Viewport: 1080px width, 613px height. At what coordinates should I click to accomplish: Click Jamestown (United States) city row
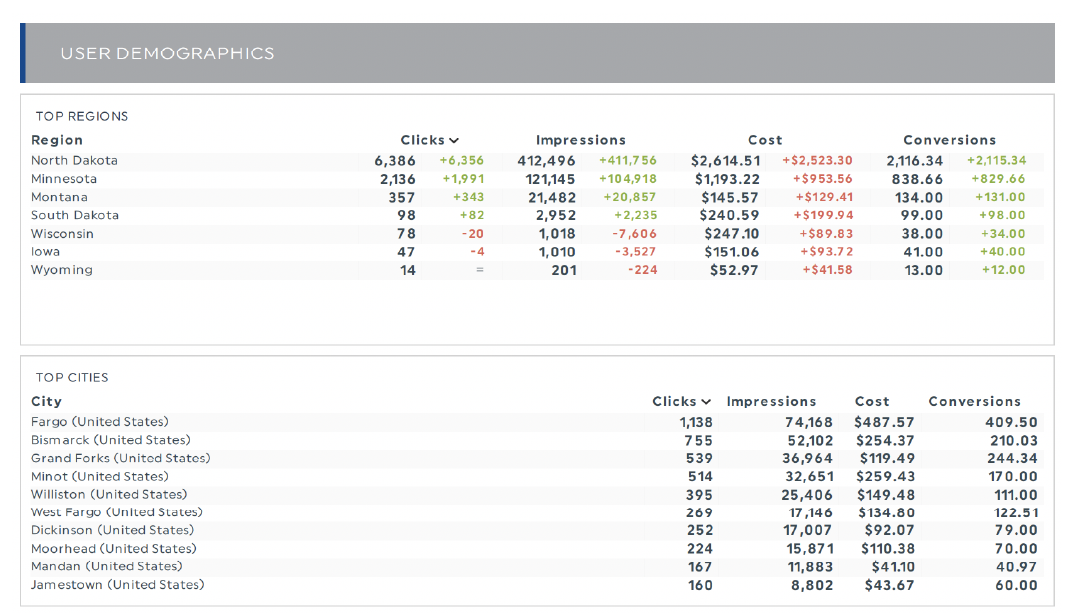pos(117,584)
